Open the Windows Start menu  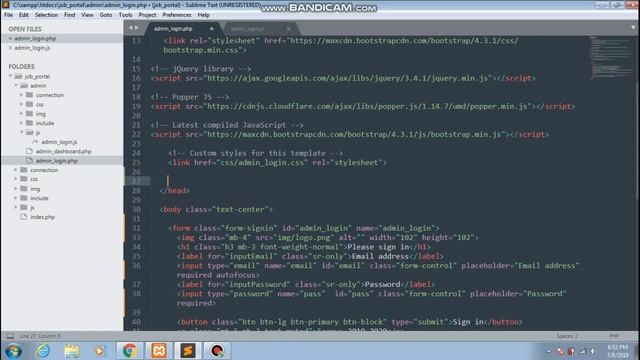(13, 351)
